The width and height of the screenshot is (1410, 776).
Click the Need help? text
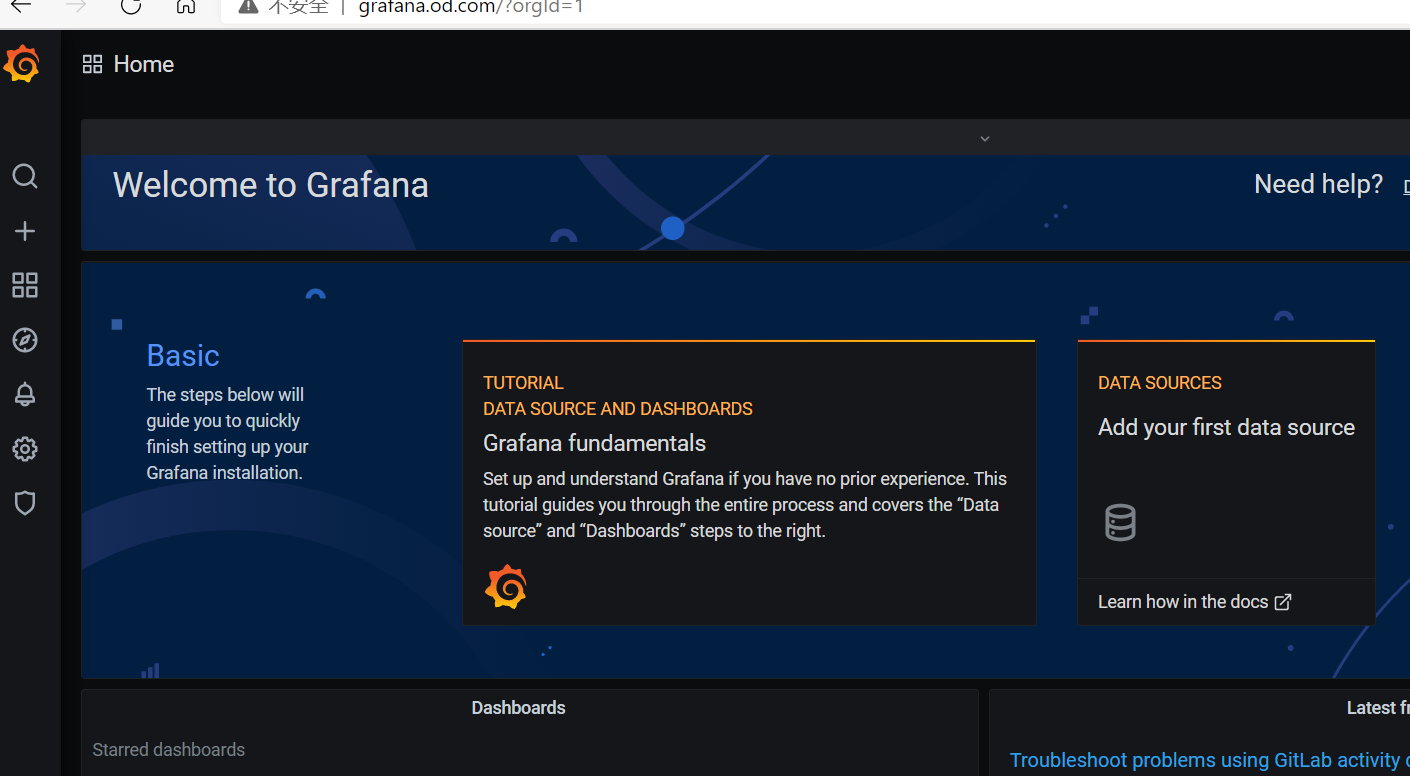click(1318, 184)
